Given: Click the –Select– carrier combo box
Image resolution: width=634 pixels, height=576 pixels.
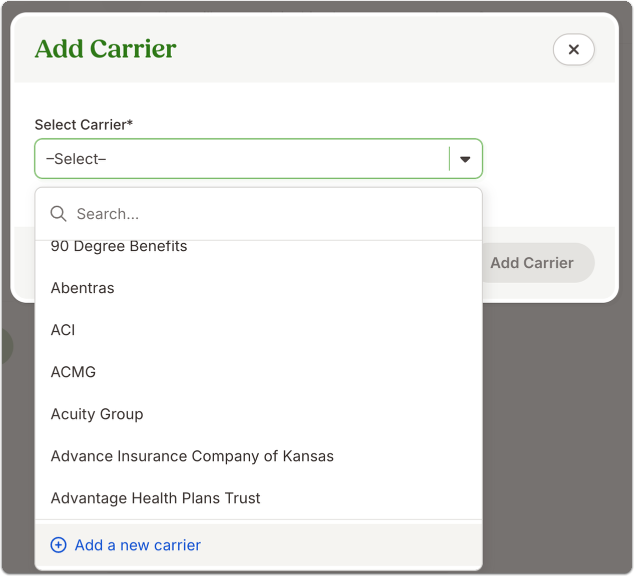Looking at the screenshot, I should (x=259, y=159).
